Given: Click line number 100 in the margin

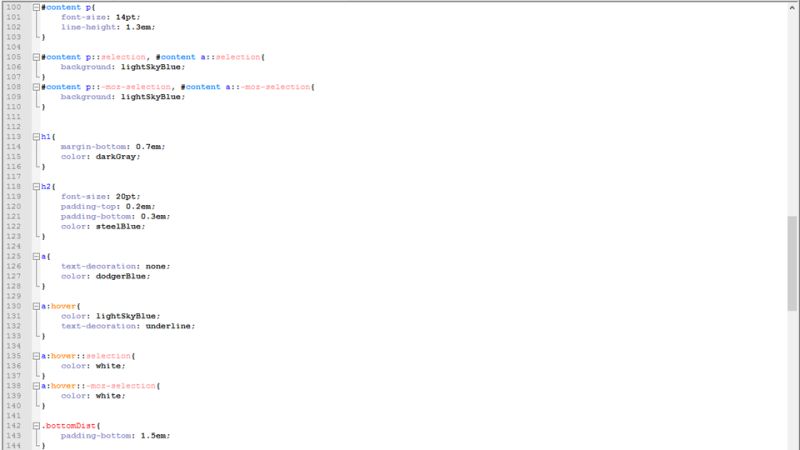Looking at the screenshot, I should coord(14,7).
